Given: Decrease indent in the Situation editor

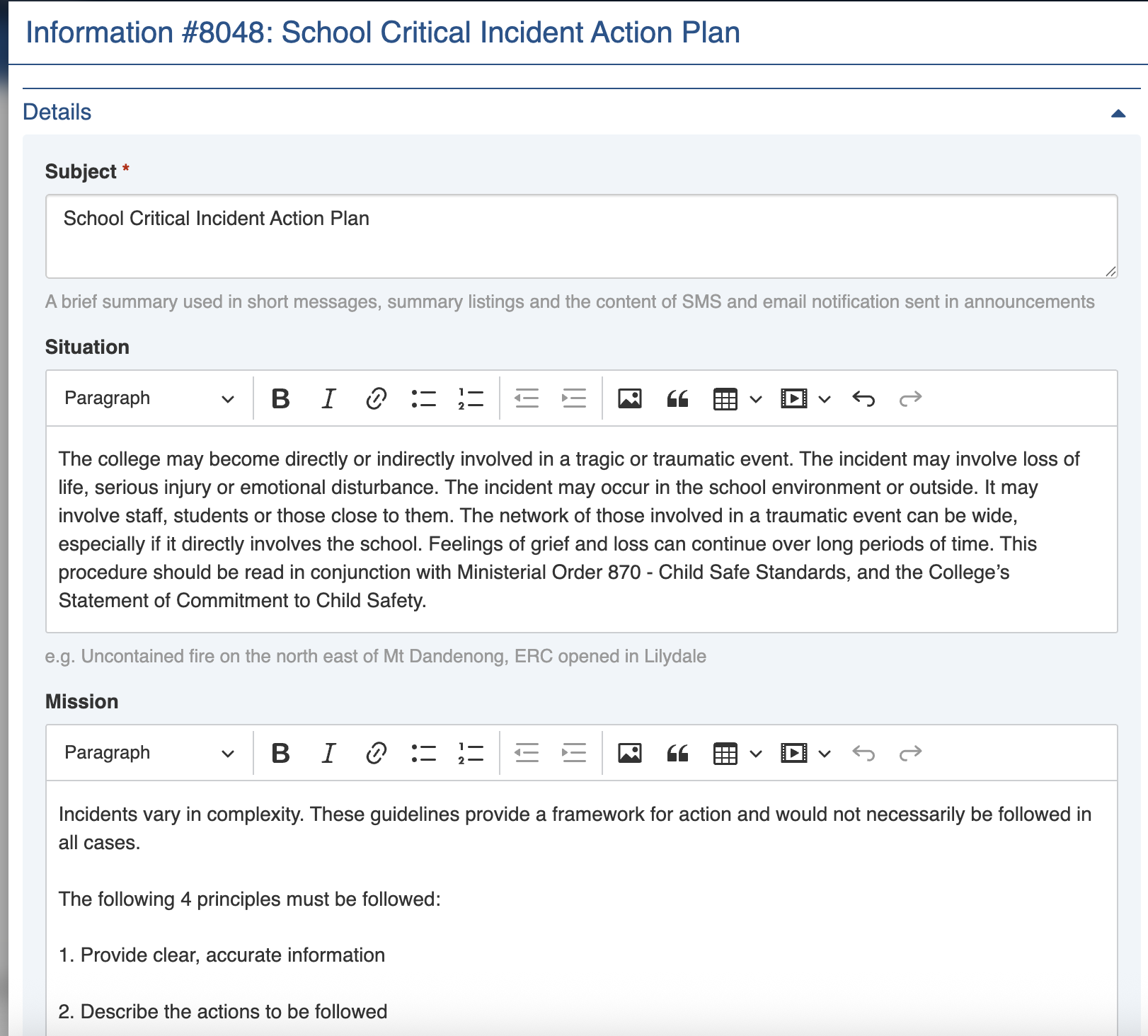Looking at the screenshot, I should tap(527, 399).
